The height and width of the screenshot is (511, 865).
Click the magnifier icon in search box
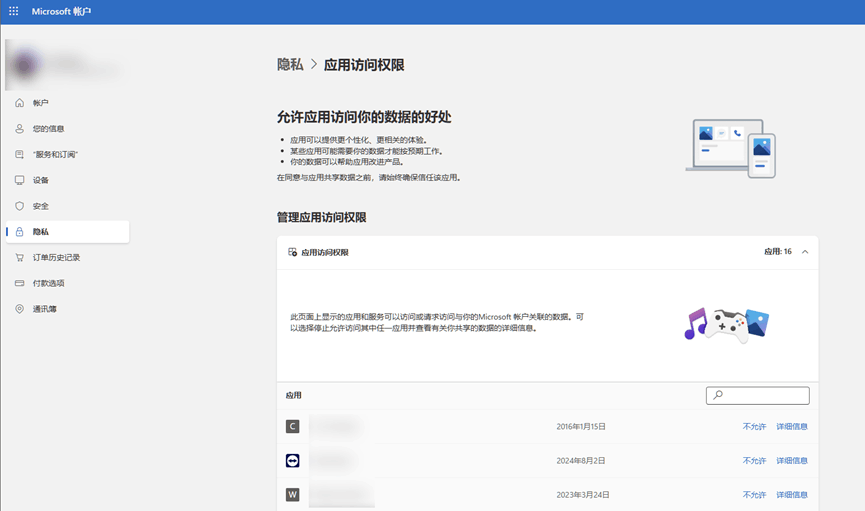[x=718, y=395]
